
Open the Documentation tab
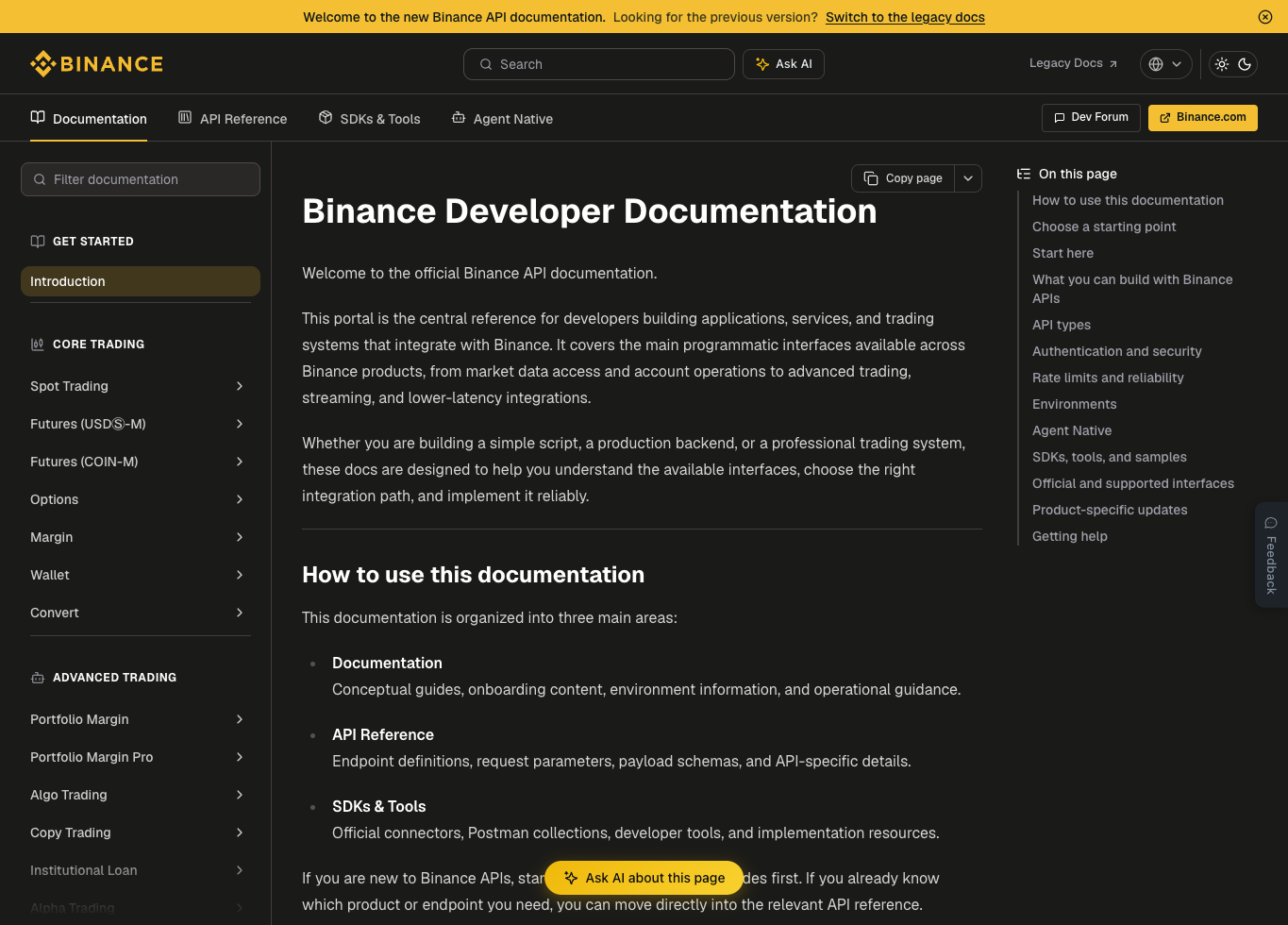pyautogui.click(x=89, y=119)
